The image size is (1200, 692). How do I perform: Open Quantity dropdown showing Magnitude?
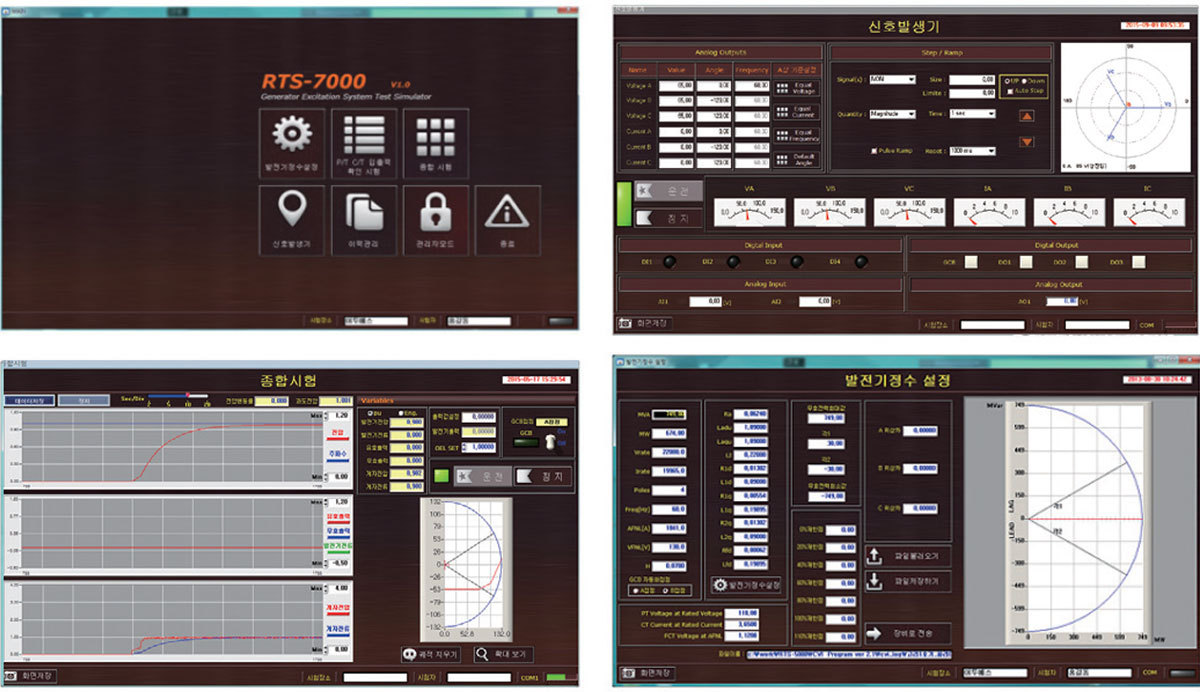coord(893,114)
